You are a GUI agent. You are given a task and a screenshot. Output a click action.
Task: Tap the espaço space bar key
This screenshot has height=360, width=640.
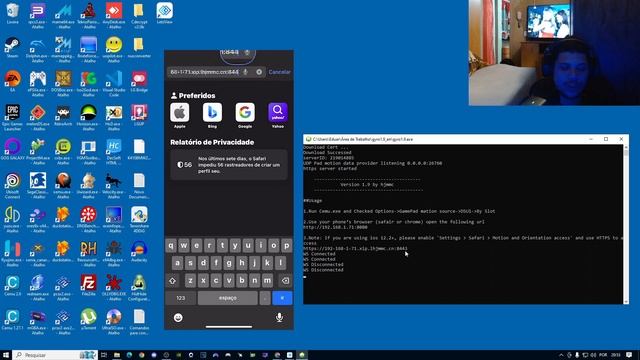pyautogui.click(x=228, y=298)
